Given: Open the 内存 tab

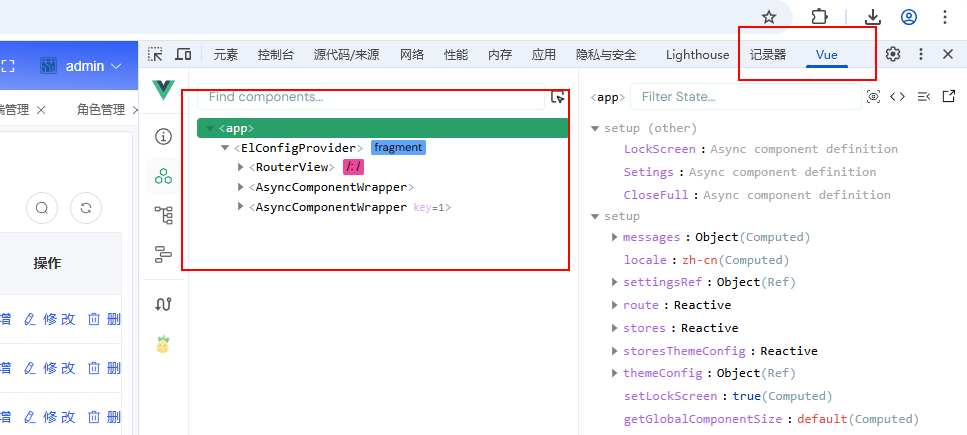Looking at the screenshot, I should [500, 54].
